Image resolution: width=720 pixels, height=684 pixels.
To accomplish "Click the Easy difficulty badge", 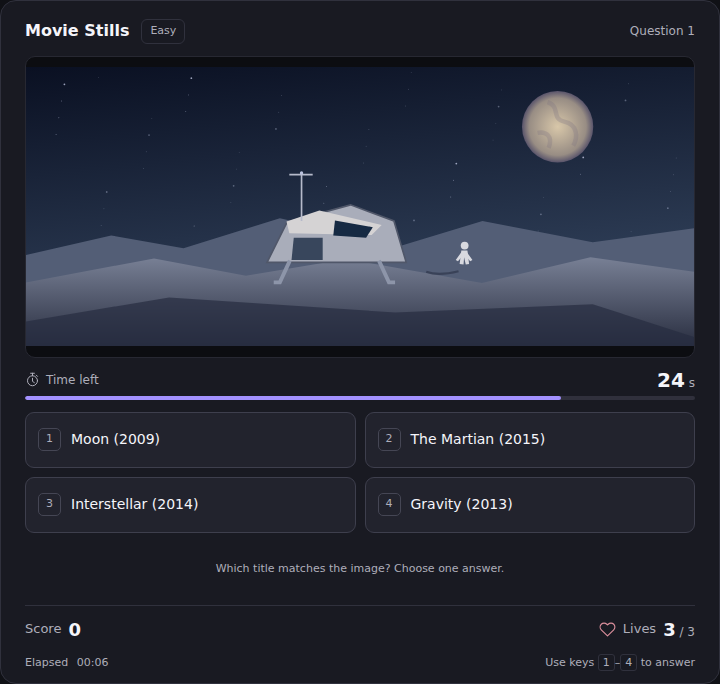I will coord(163,31).
